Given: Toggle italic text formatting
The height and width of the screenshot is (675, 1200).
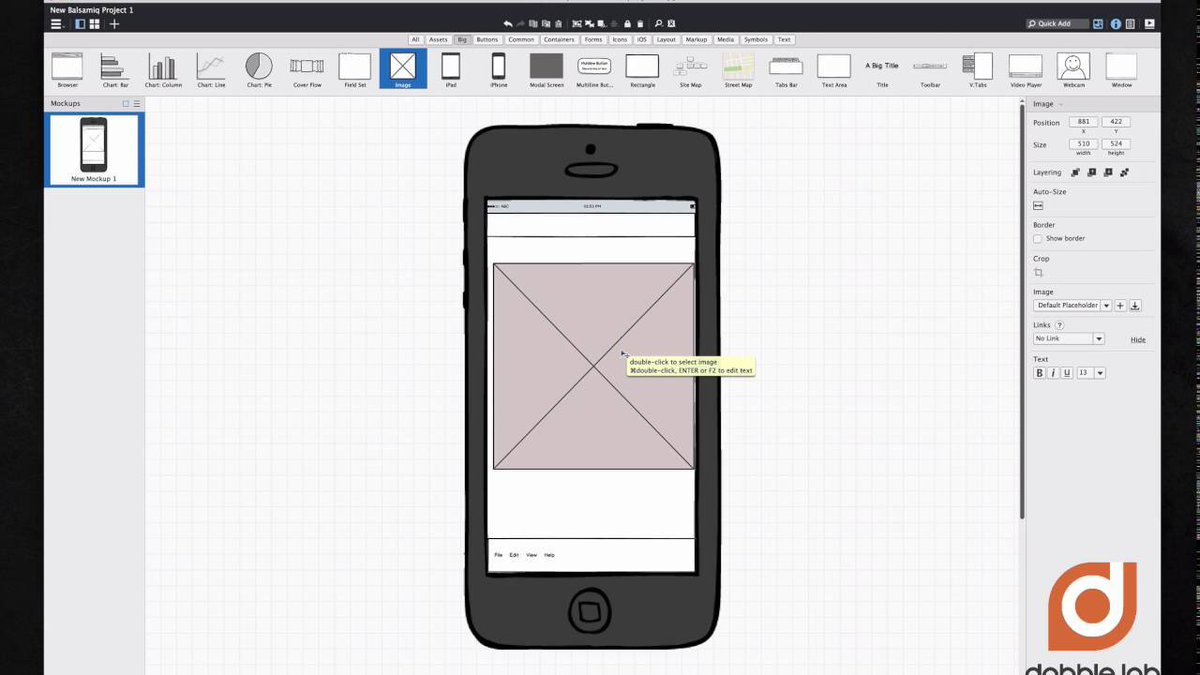Looking at the screenshot, I should click(1053, 373).
